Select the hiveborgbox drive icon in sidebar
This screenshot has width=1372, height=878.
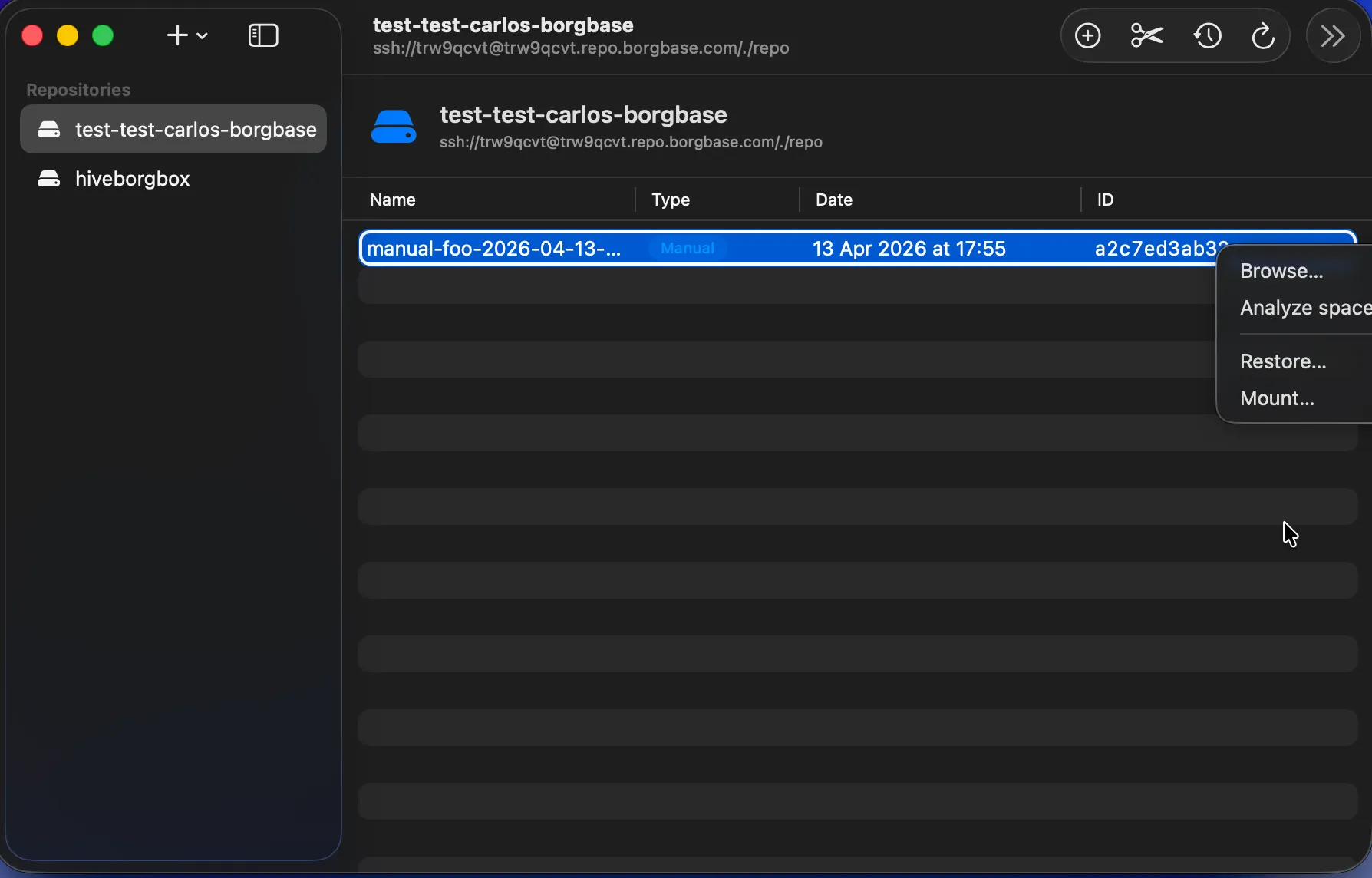point(48,179)
